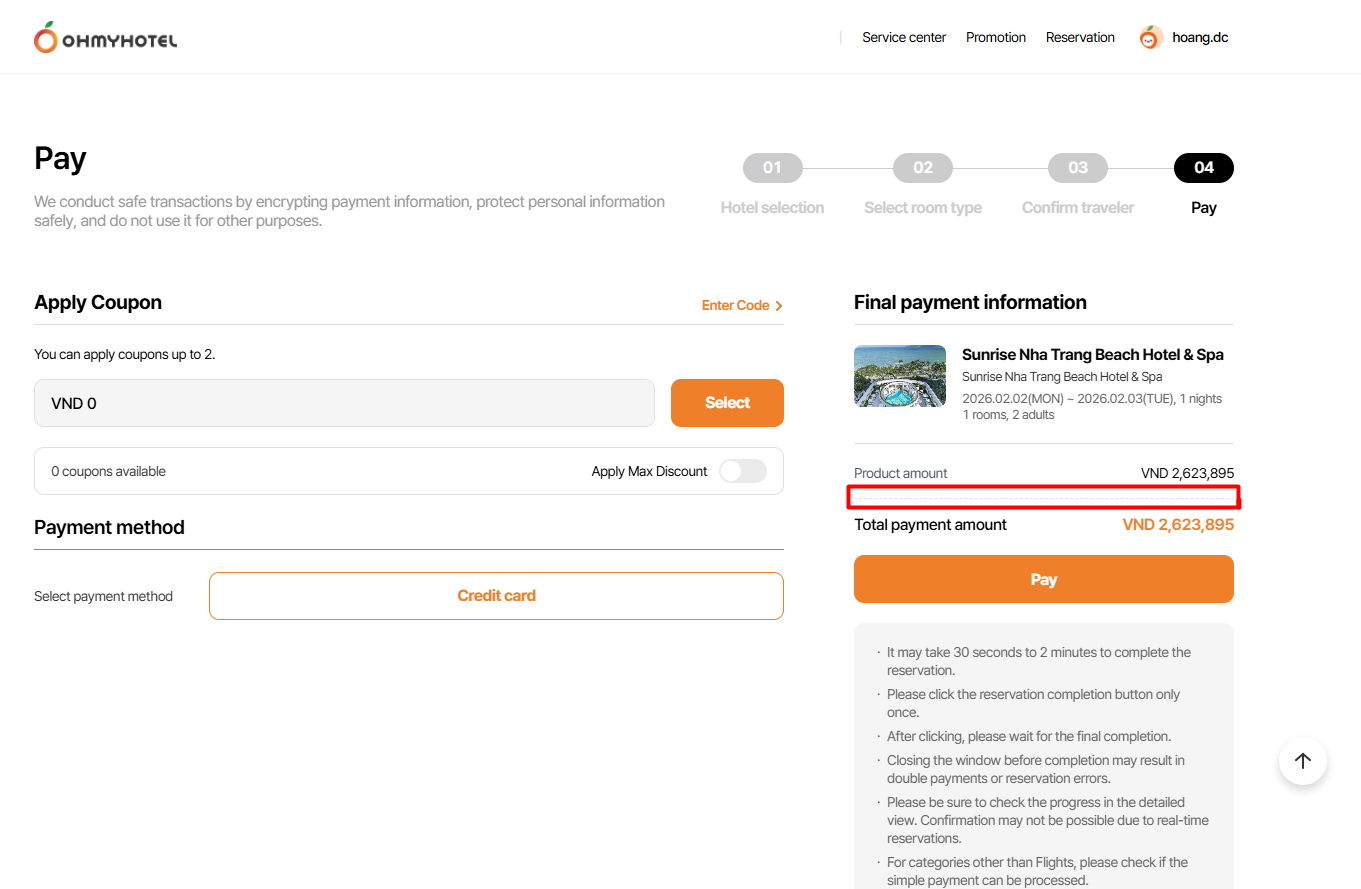Open Promotion page
This screenshot has width=1361, height=889.
pos(996,38)
